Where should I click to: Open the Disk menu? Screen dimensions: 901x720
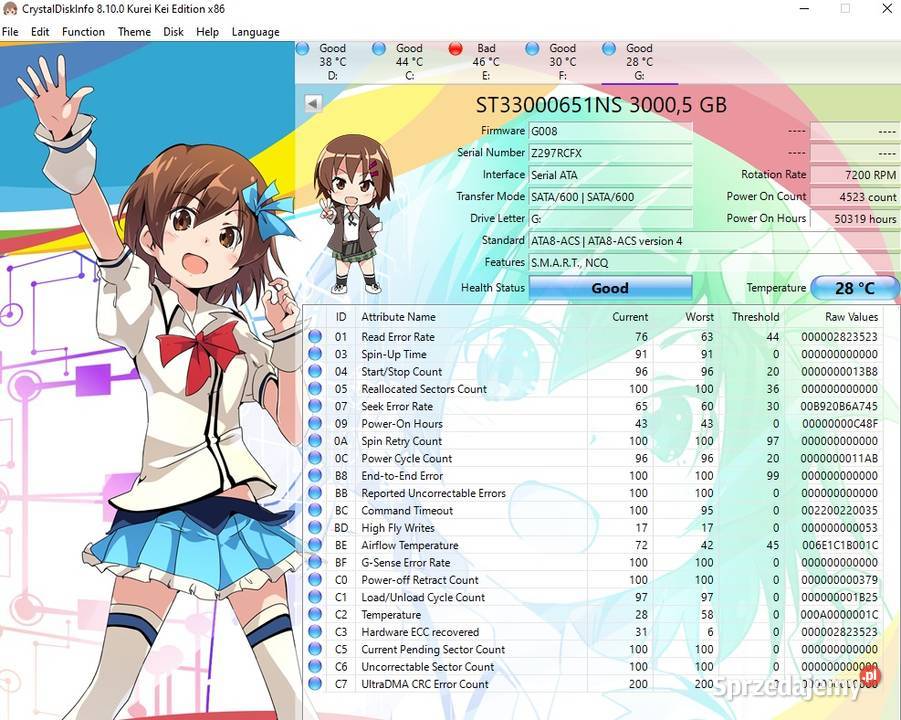click(173, 32)
